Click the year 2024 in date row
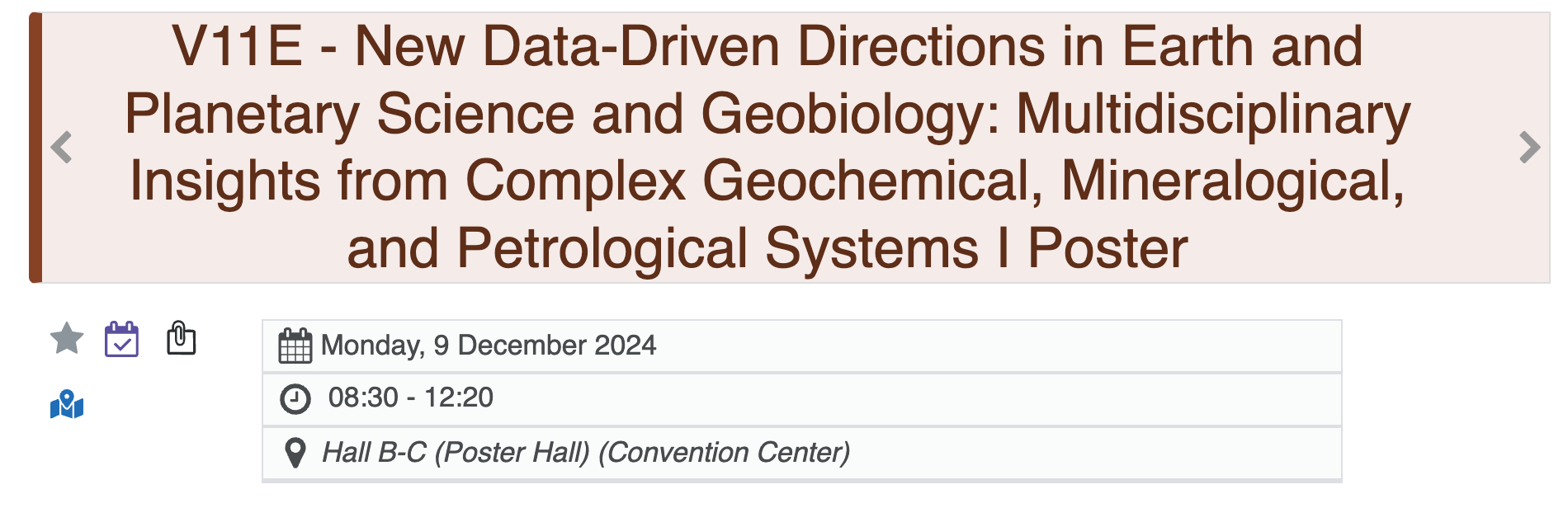The image size is (1568, 508). (x=625, y=346)
